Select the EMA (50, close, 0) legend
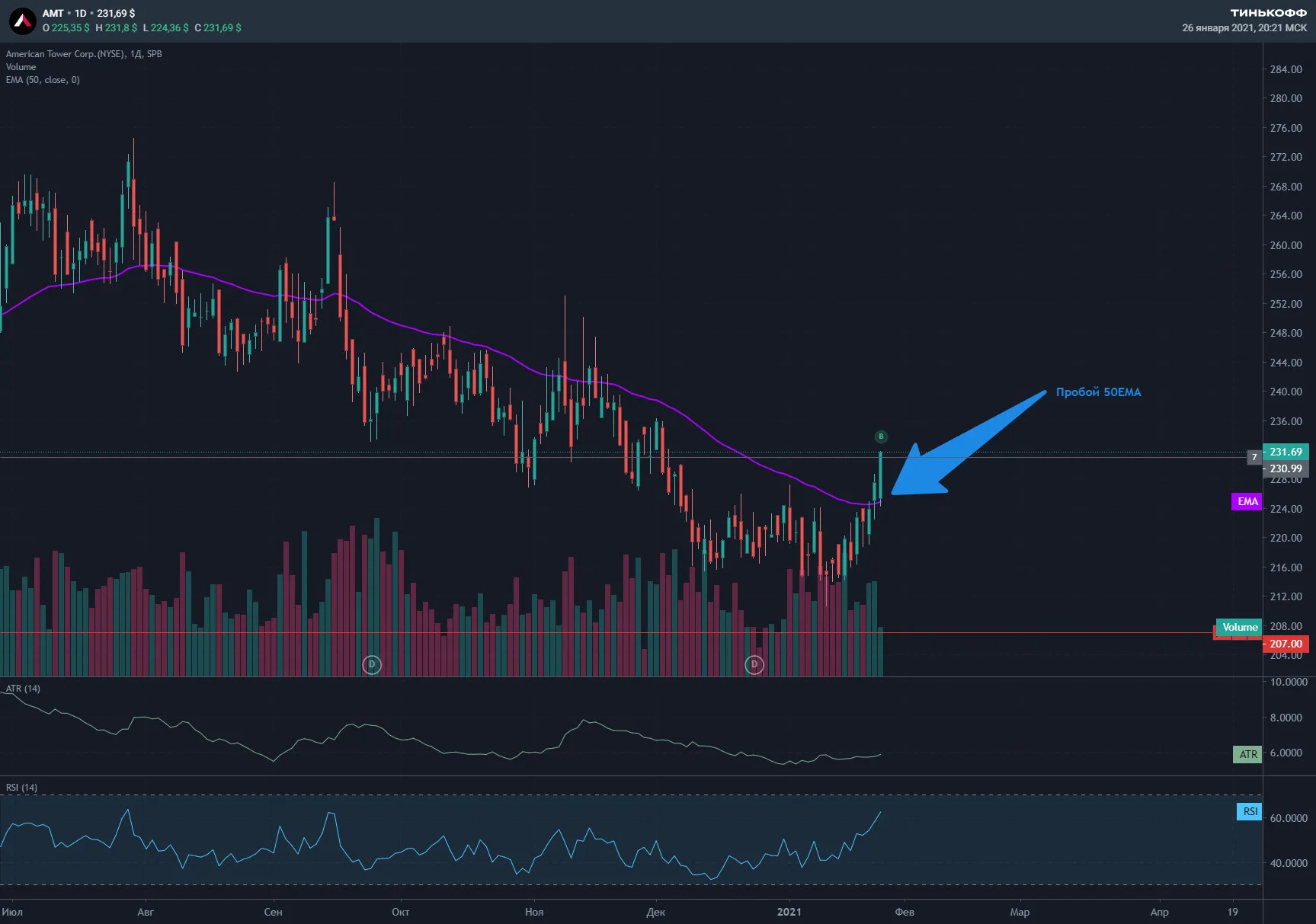Screen dimensions: 1316x924 pyautogui.click(x=43, y=80)
